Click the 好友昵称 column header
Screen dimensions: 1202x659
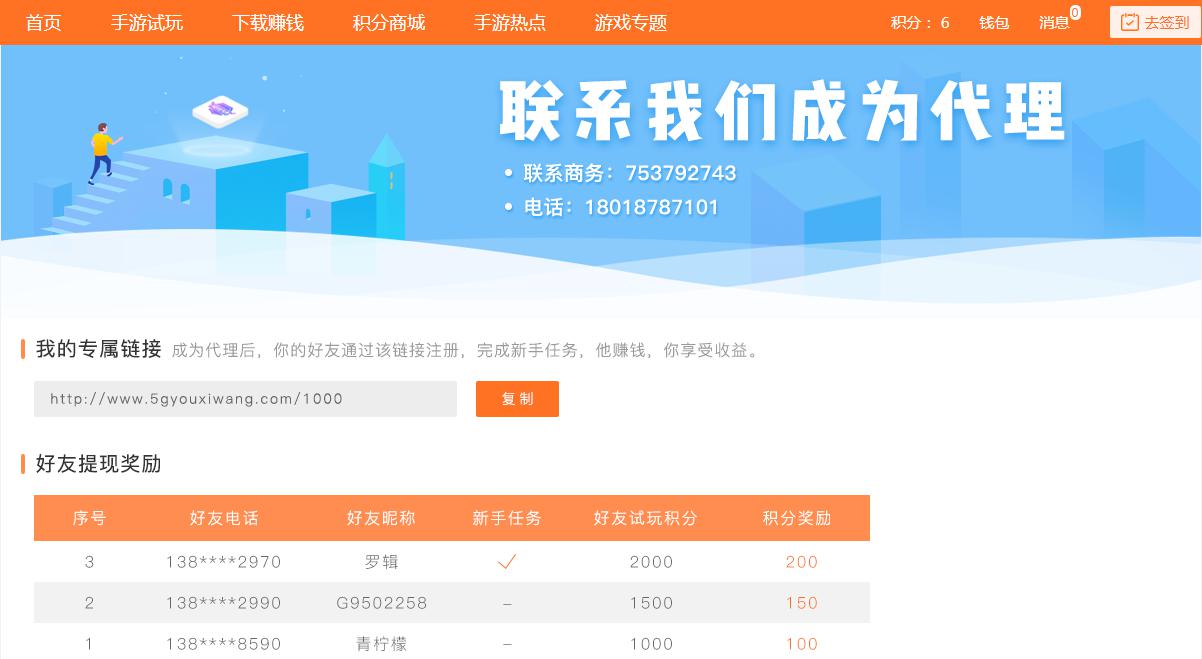[x=381, y=518]
